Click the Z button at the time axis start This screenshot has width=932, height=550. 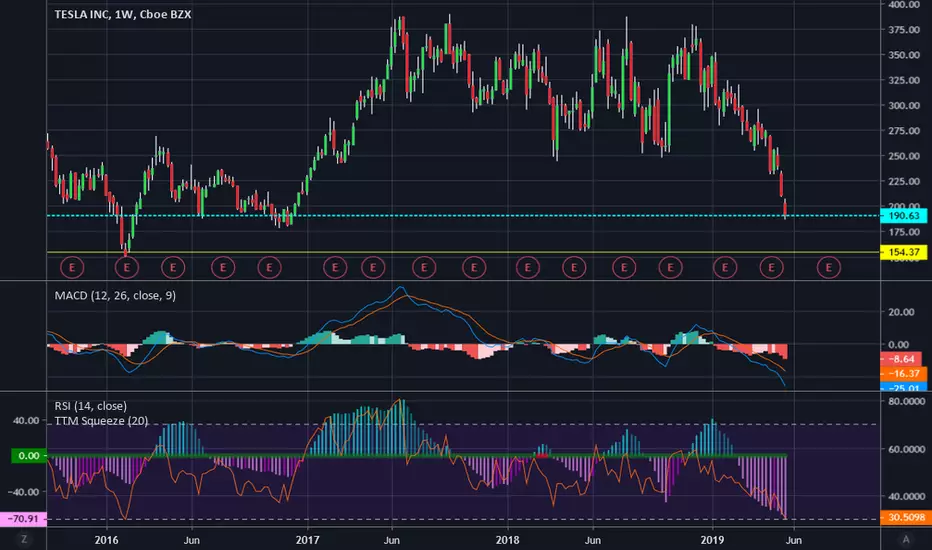tap(24, 539)
